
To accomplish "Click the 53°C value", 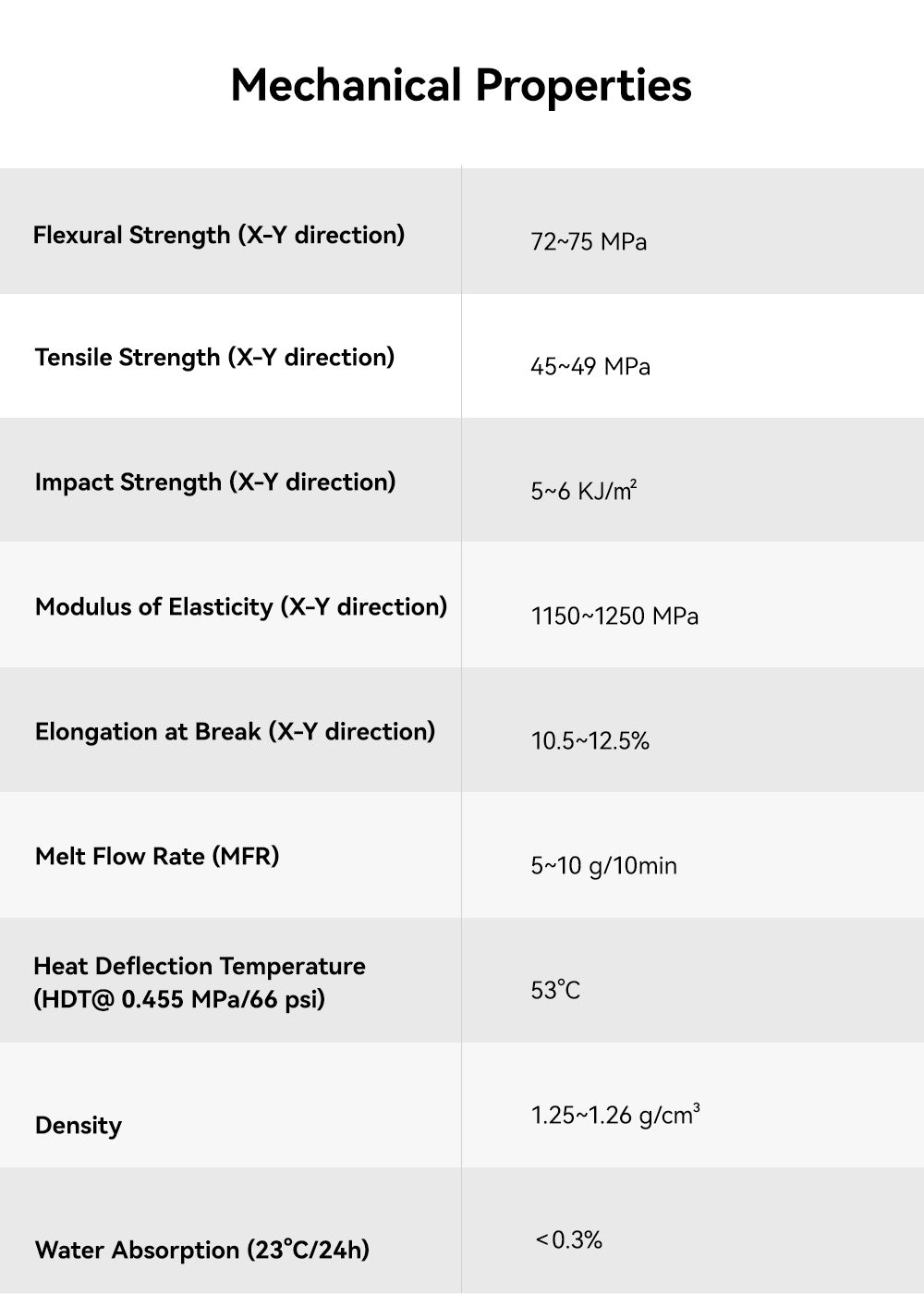I will (x=555, y=991).
